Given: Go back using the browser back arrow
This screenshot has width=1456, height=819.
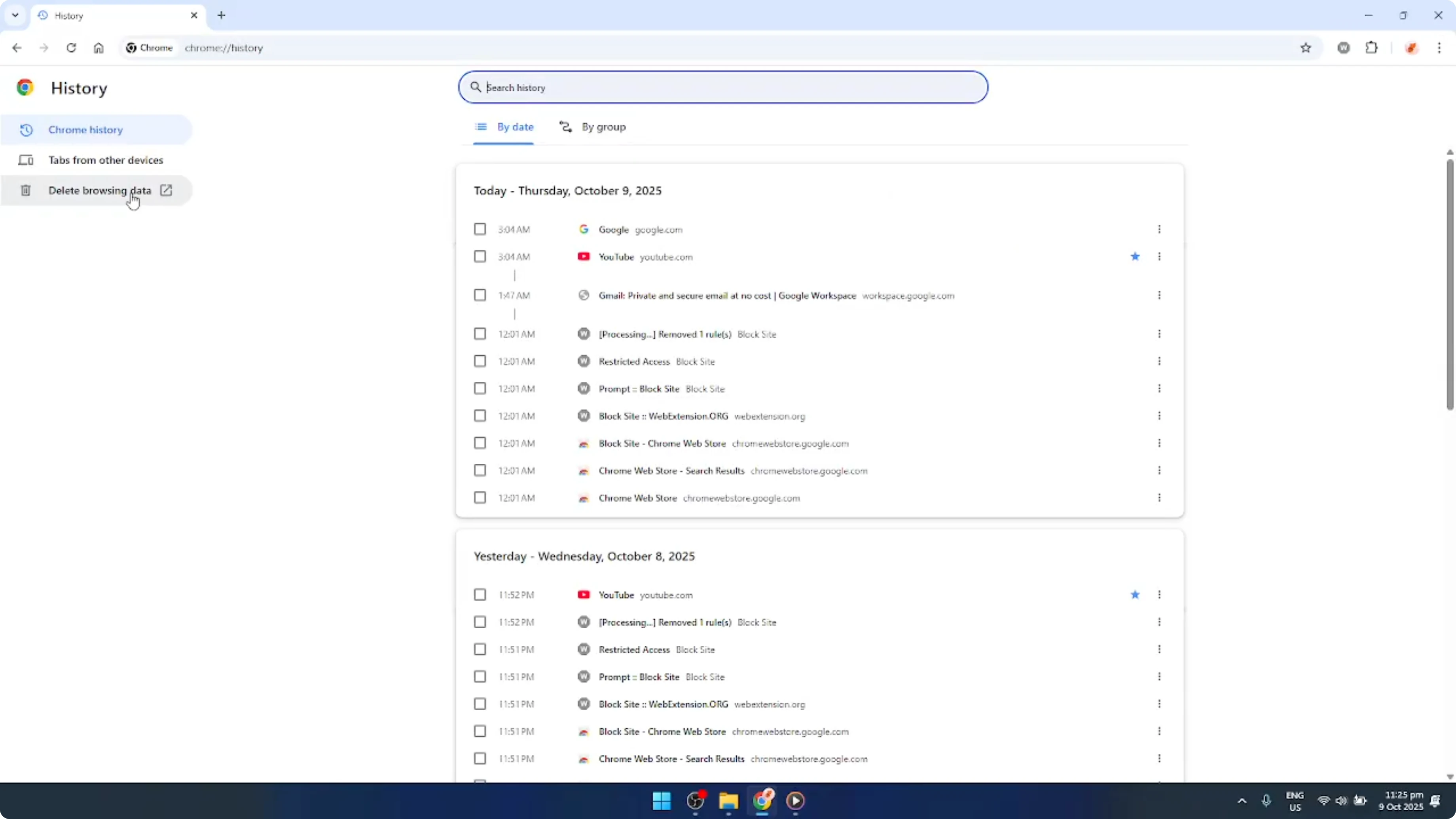Looking at the screenshot, I should click(x=17, y=48).
